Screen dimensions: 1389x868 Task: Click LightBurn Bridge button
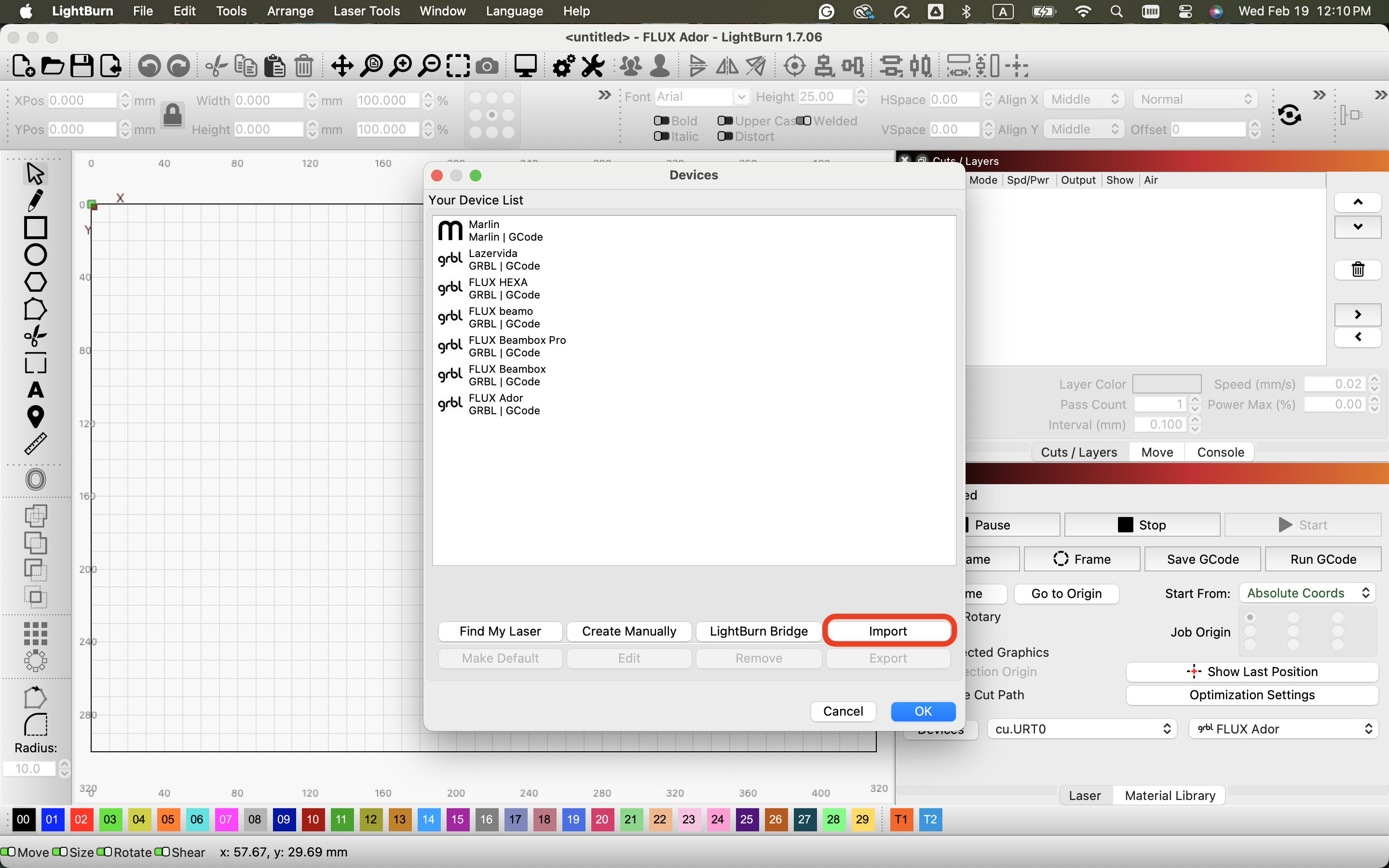tap(758, 632)
